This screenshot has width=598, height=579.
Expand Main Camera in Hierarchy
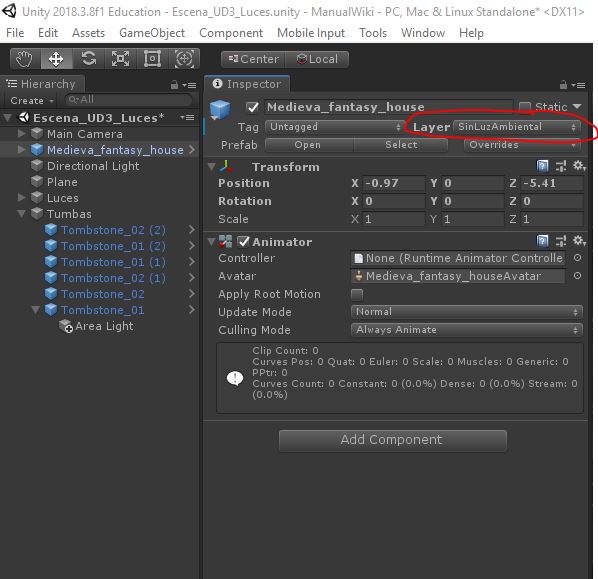(21, 133)
